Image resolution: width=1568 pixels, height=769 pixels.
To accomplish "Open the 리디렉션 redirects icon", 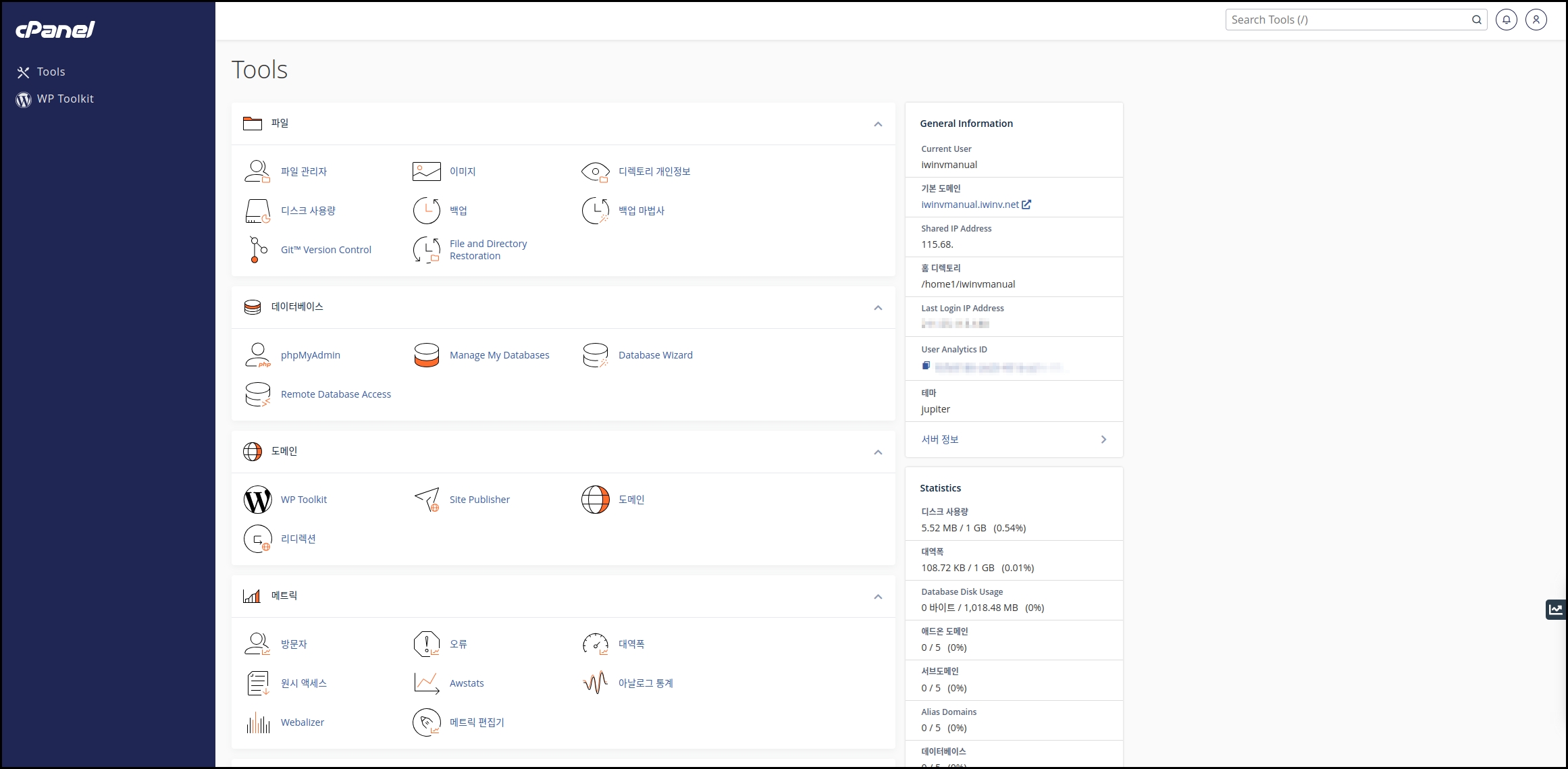I will pos(257,539).
